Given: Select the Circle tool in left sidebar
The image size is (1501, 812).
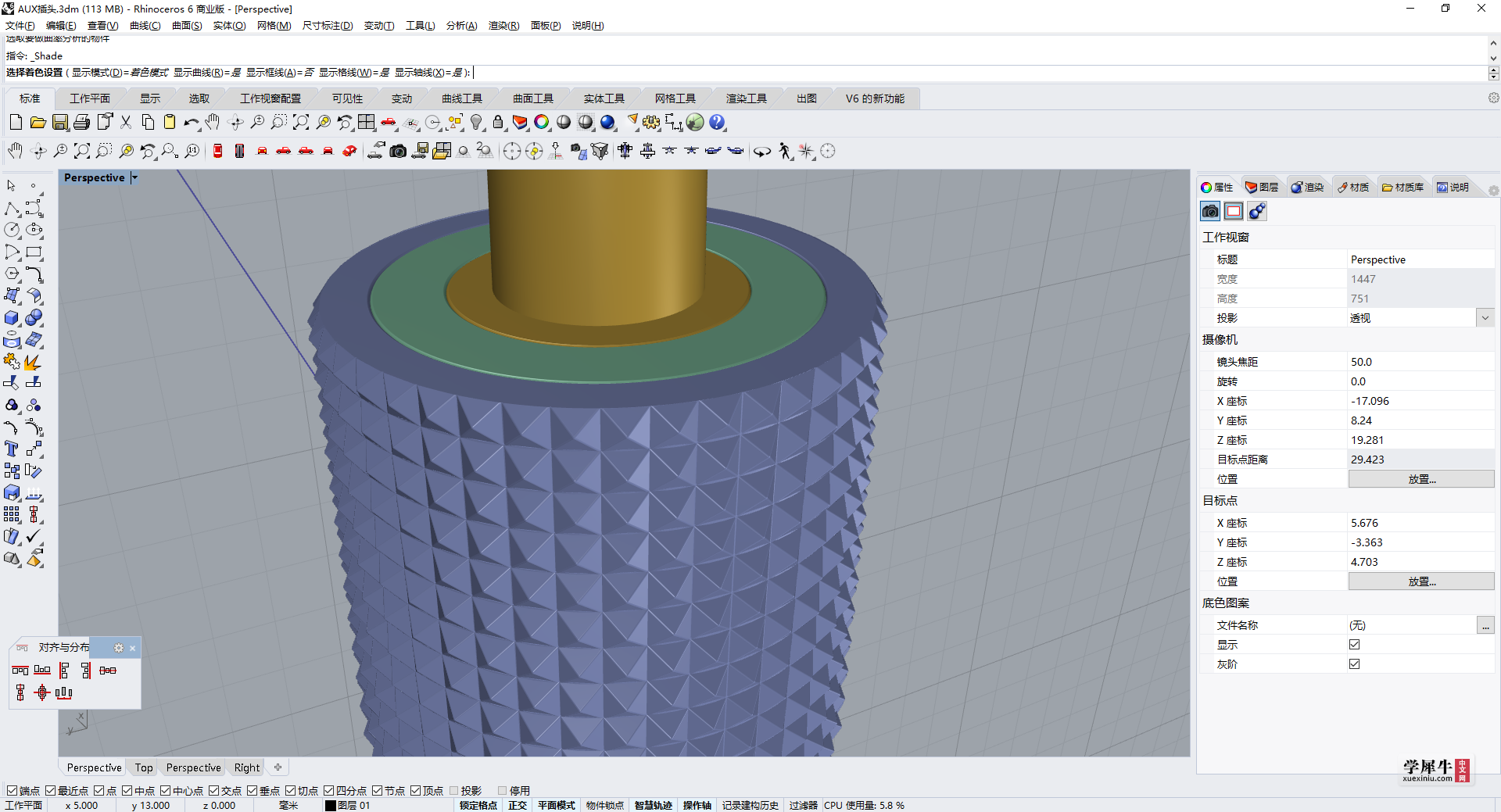Looking at the screenshot, I should (12, 230).
